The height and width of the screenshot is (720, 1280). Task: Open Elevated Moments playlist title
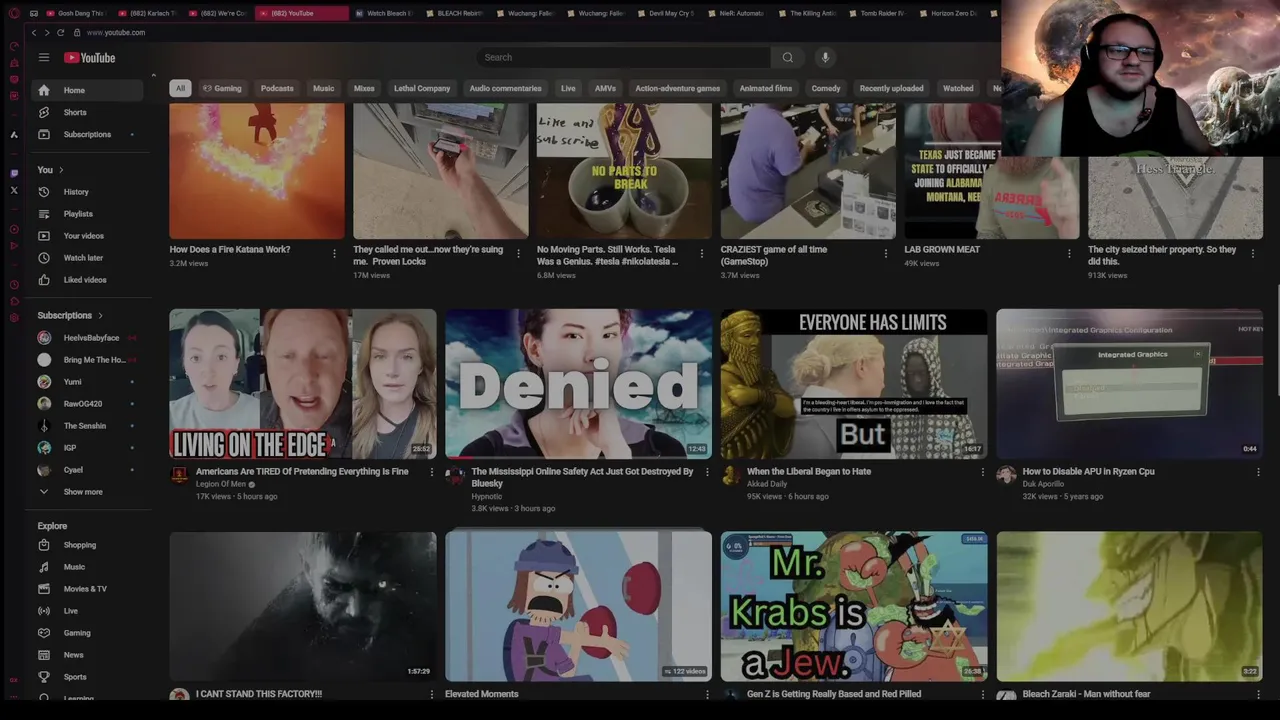click(482, 694)
